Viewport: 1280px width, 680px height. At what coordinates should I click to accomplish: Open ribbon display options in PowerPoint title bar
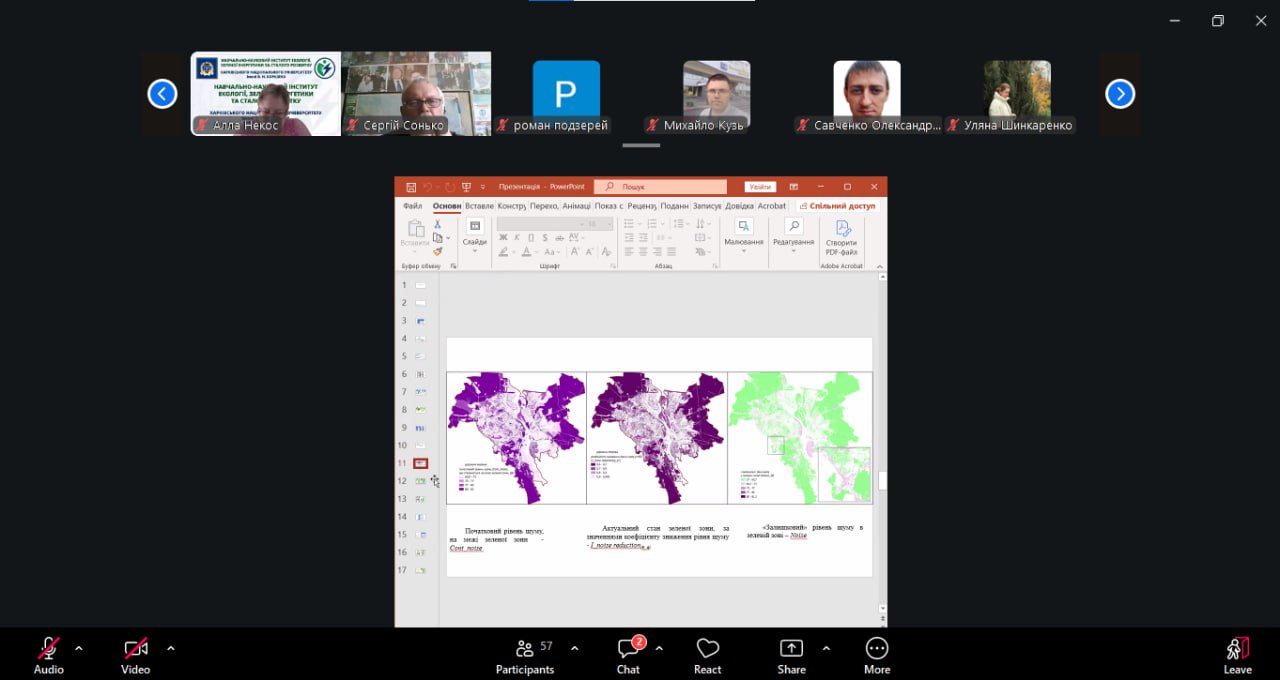point(794,187)
